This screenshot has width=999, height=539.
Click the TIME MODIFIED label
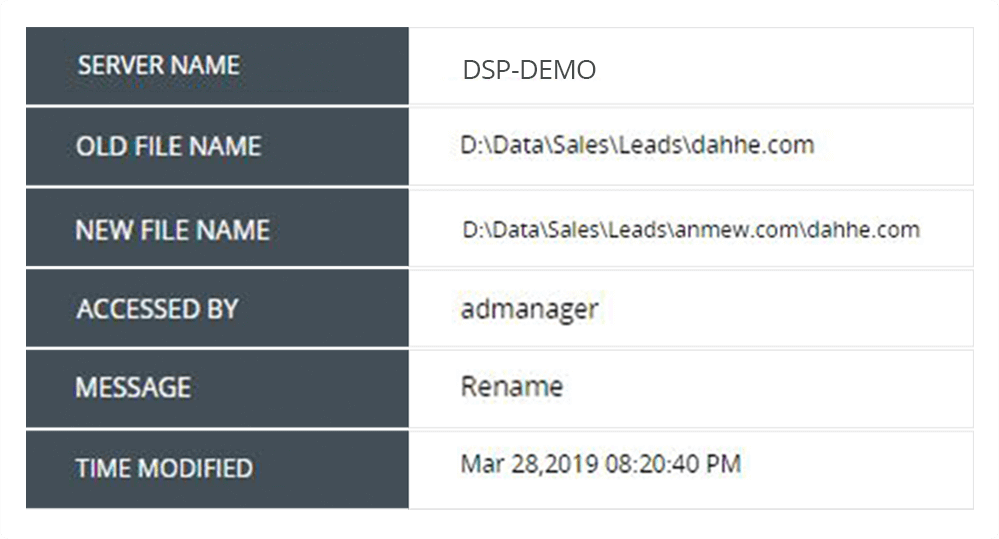point(164,468)
